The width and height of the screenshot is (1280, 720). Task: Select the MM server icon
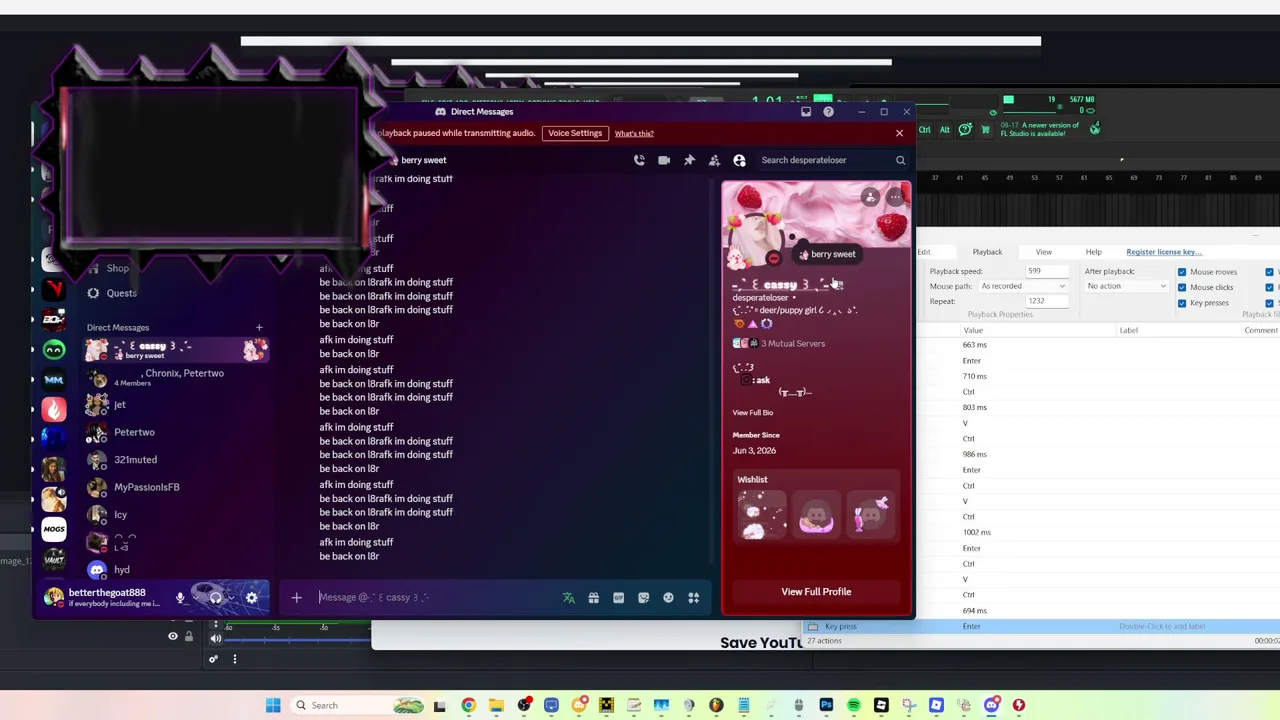[x=54, y=379]
